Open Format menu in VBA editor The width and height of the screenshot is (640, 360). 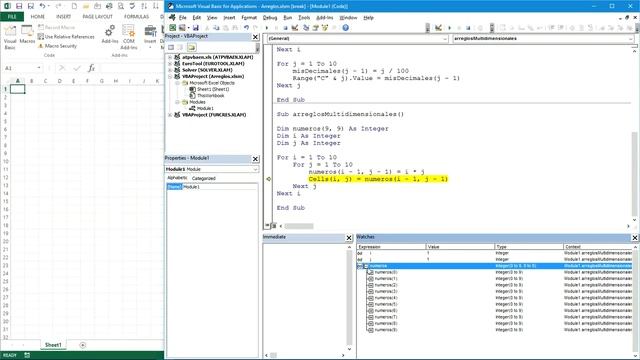(x=249, y=18)
